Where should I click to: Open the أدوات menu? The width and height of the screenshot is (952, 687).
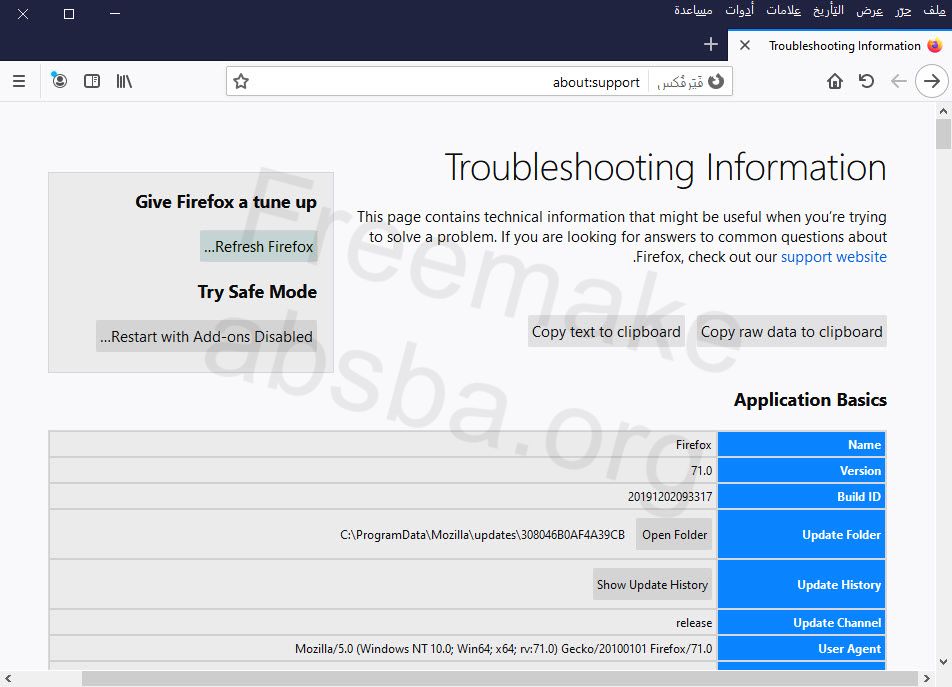pyautogui.click(x=740, y=10)
